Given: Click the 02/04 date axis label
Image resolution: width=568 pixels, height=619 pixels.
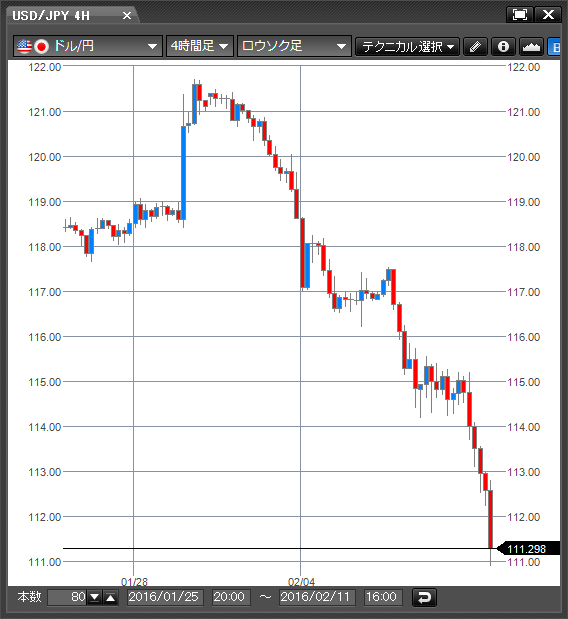Looking at the screenshot, I should pos(302,582).
